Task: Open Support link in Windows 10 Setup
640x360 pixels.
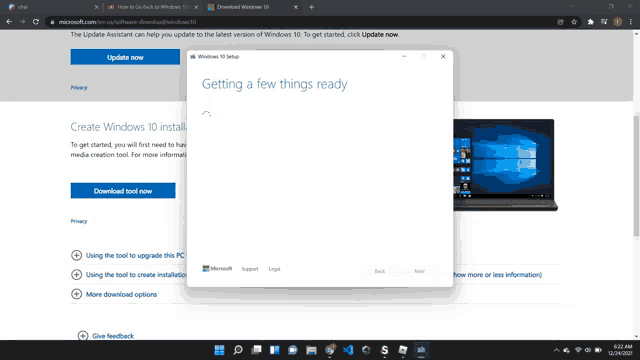Action: coord(250,269)
